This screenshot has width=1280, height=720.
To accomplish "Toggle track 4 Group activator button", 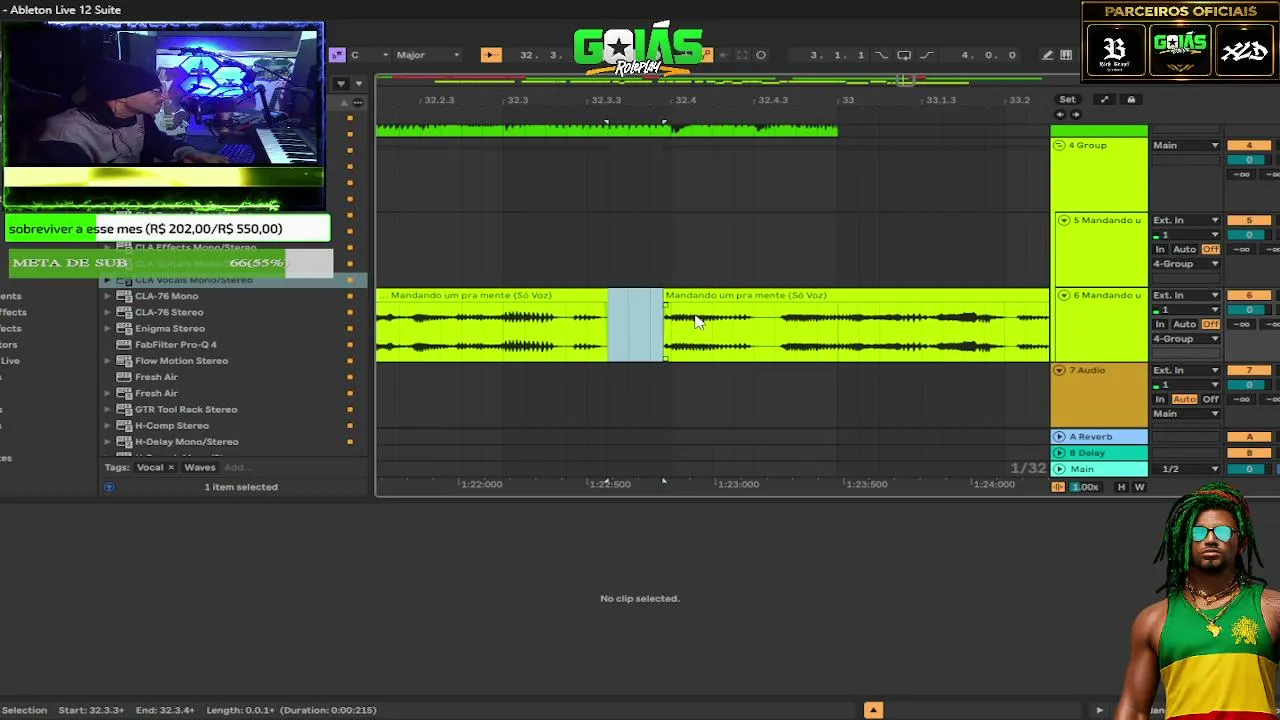I will coord(1248,146).
